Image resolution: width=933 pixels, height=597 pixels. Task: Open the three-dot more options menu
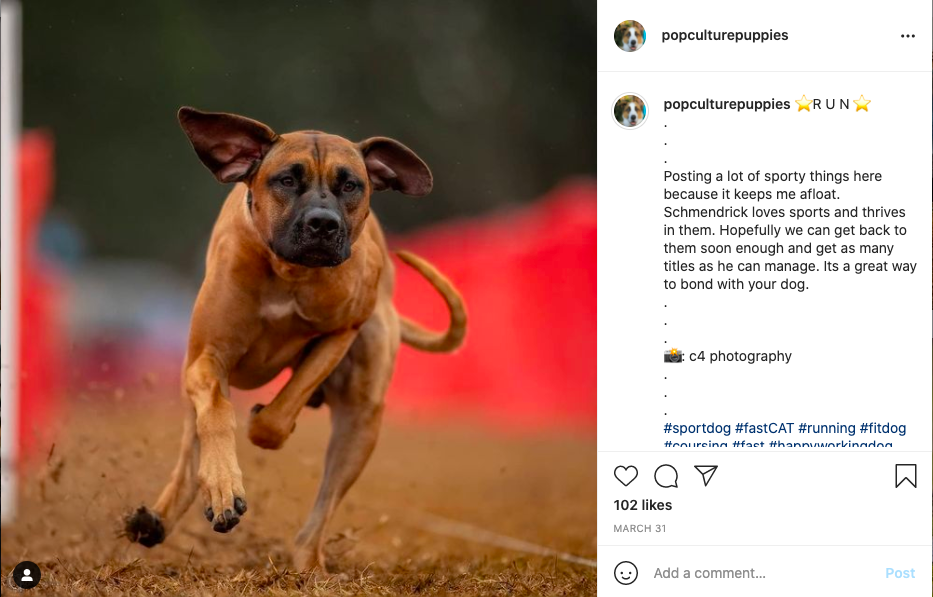[907, 36]
